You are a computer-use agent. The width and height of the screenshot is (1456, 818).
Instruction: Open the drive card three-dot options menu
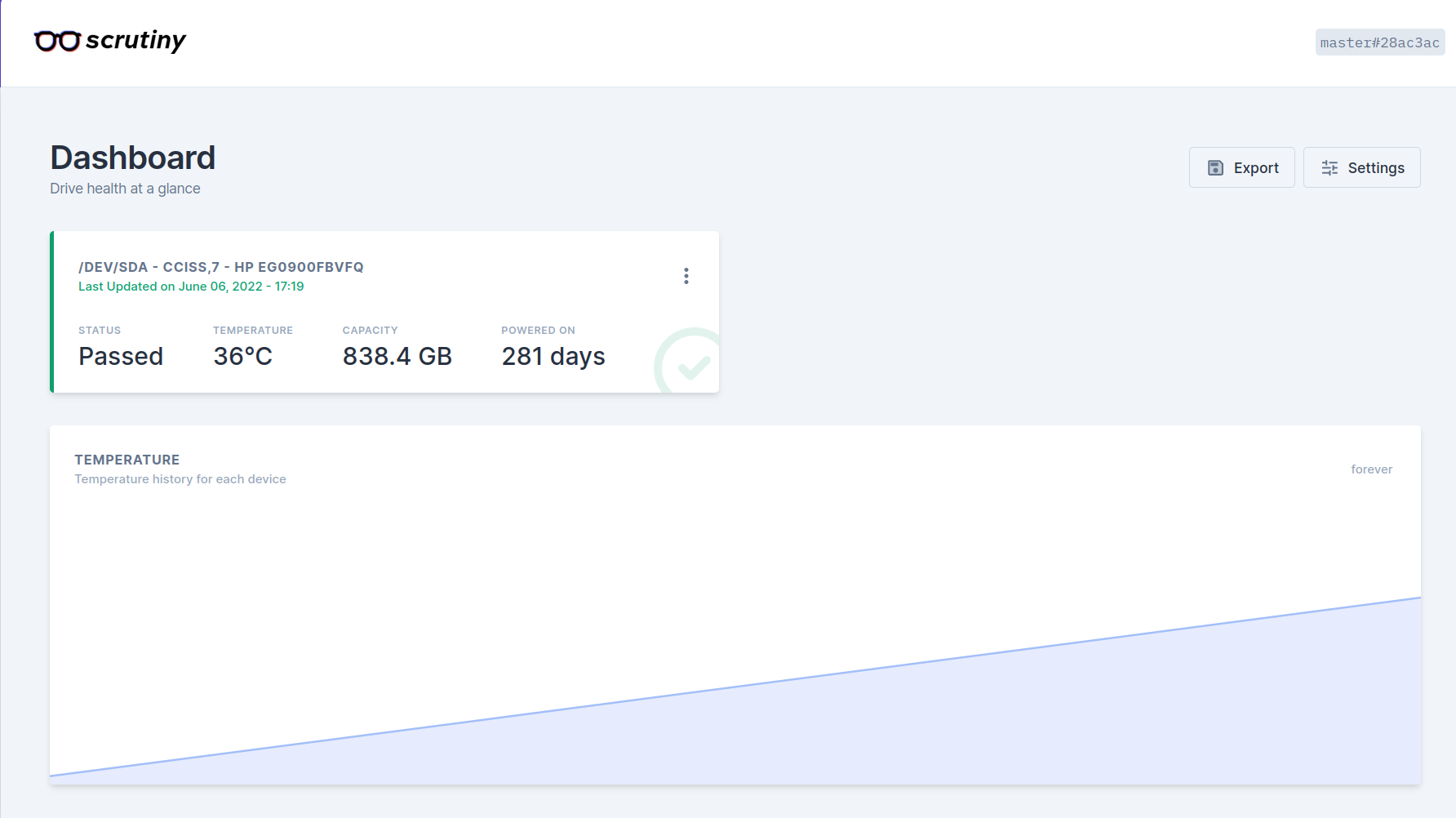(686, 276)
